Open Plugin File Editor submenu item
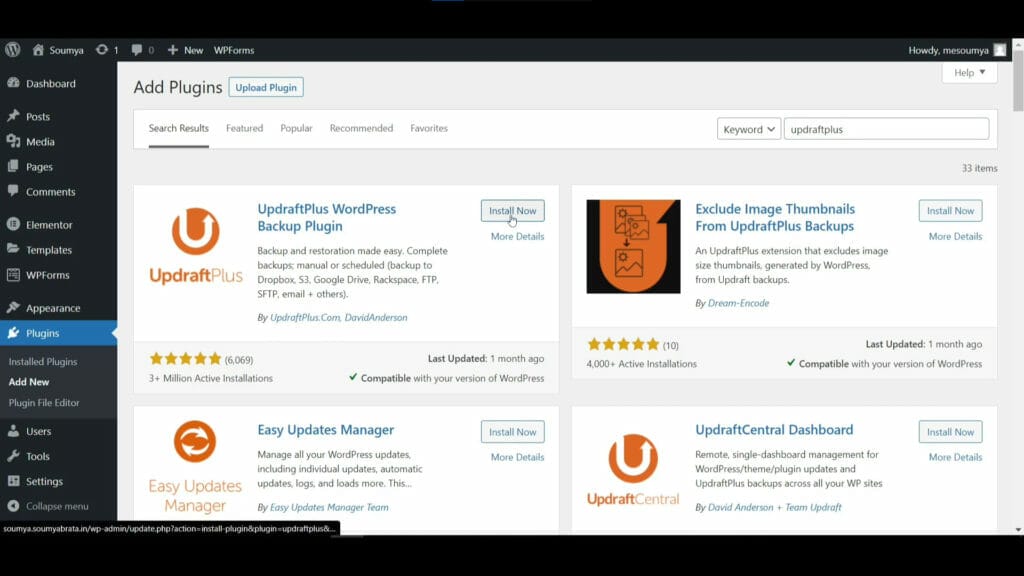1024x576 pixels. point(44,402)
